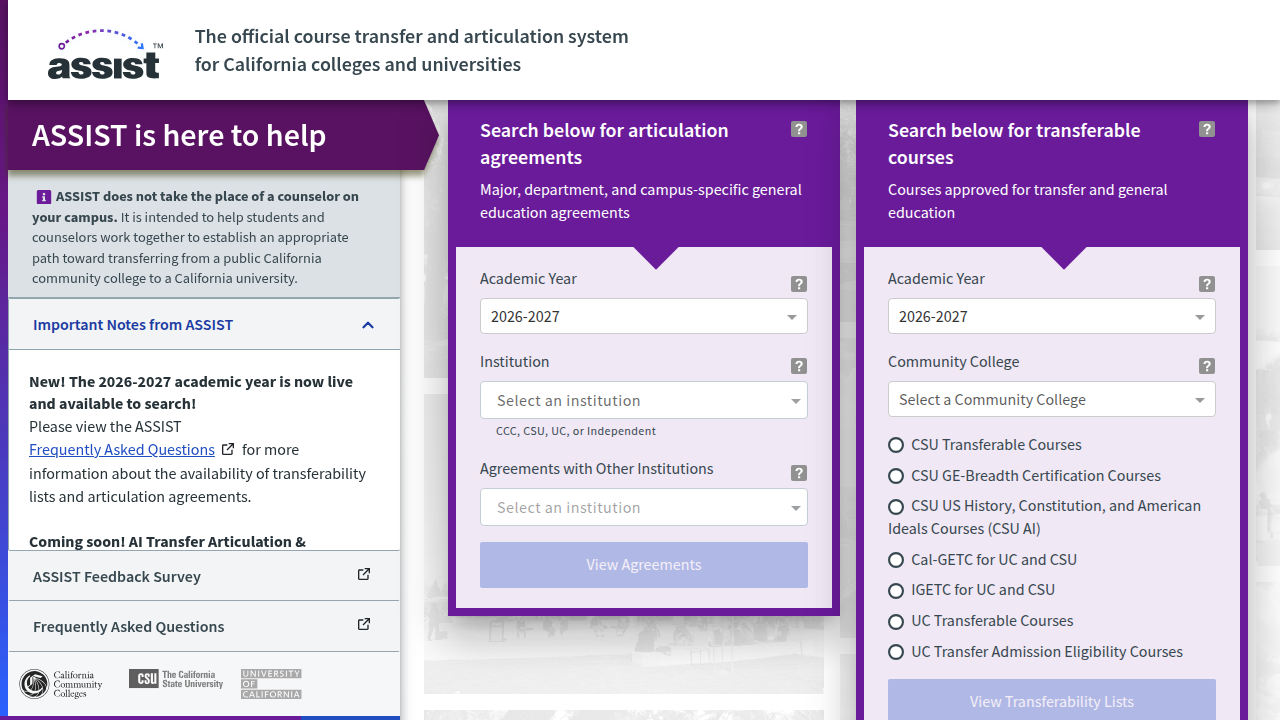Click 'CCC, CSU, UC, or Independent' hint text

click(x=576, y=431)
